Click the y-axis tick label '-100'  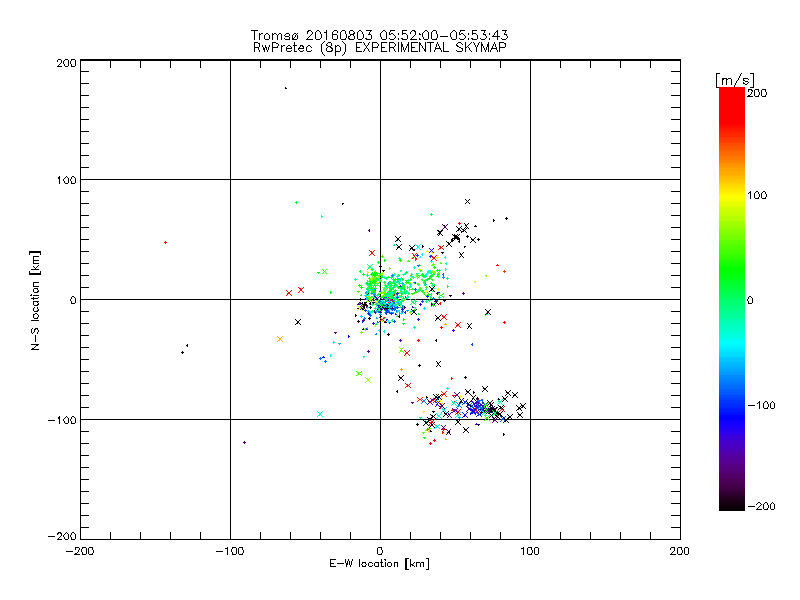(62, 420)
